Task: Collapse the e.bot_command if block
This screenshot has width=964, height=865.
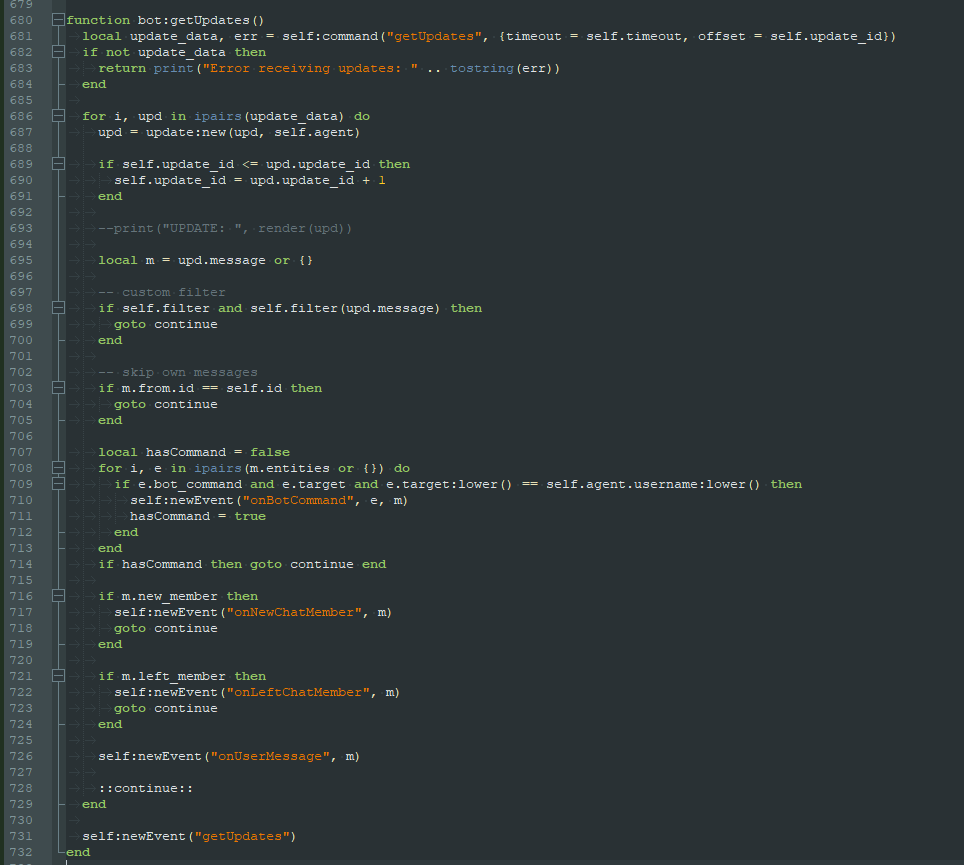Action: tap(58, 484)
